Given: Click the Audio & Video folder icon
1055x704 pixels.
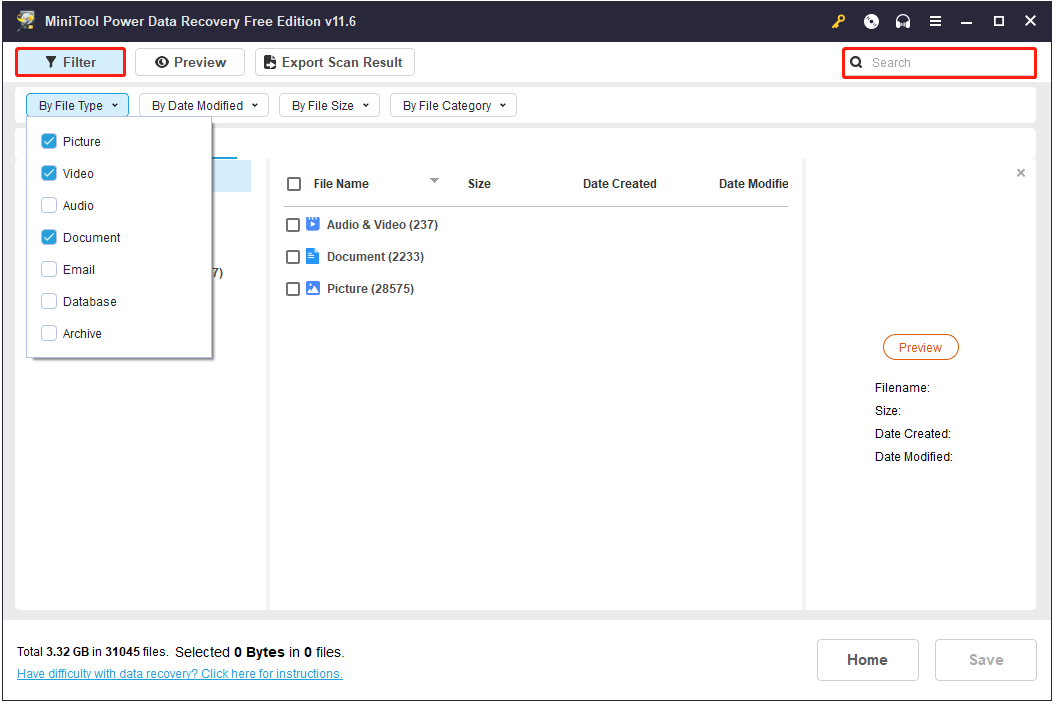Looking at the screenshot, I should click(x=313, y=224).
